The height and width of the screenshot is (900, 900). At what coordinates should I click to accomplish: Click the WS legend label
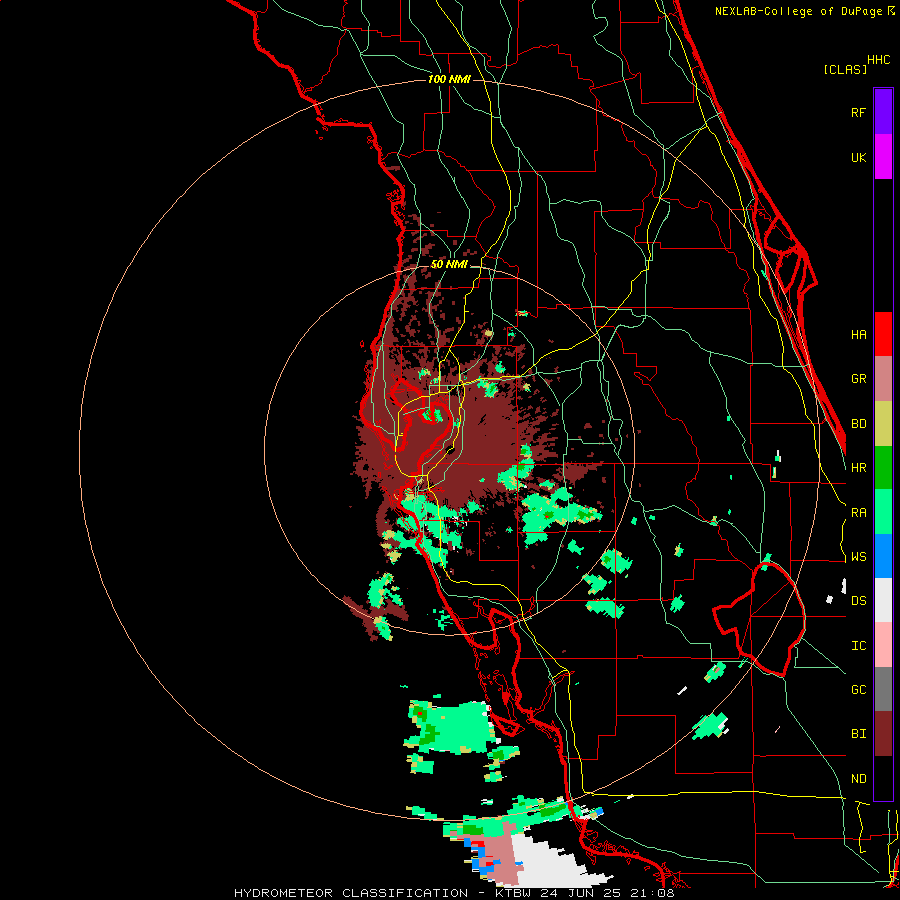coord(858,557)
